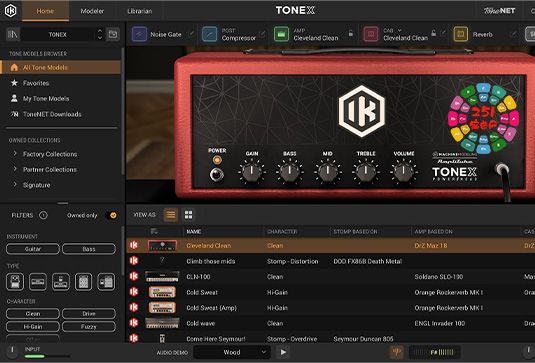This screenshot has width=535, height=363.
Task: Switch to list view
Action: point(171,215)
